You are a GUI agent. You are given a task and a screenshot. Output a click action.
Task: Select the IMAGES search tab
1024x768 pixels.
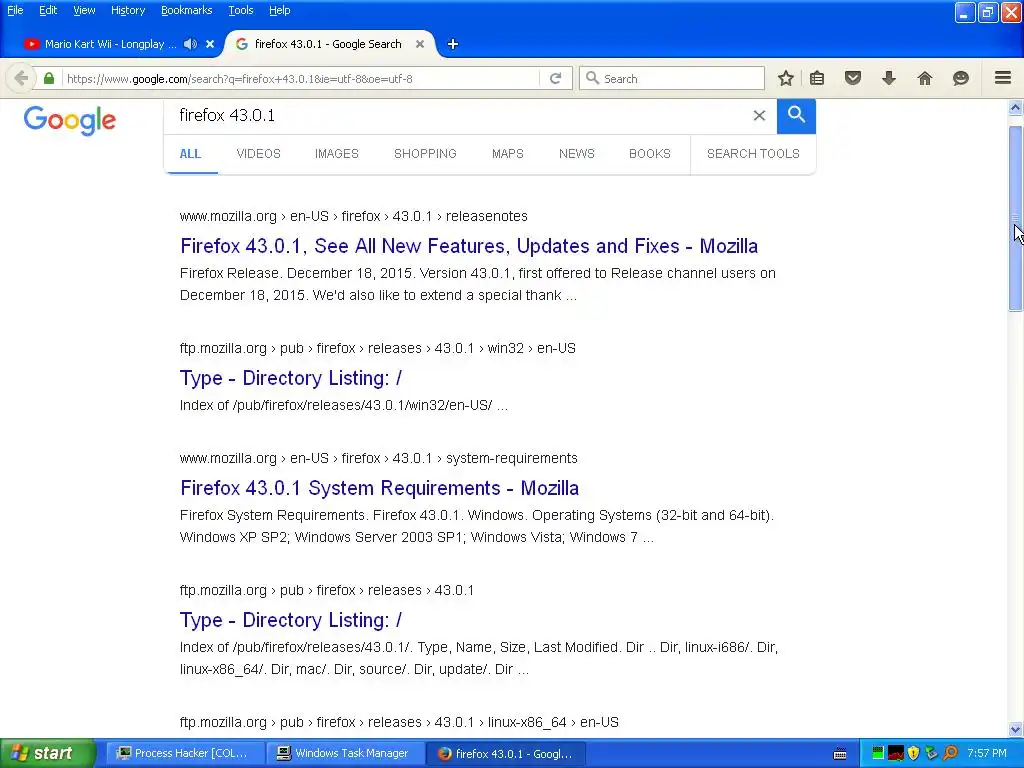point(336,153)
